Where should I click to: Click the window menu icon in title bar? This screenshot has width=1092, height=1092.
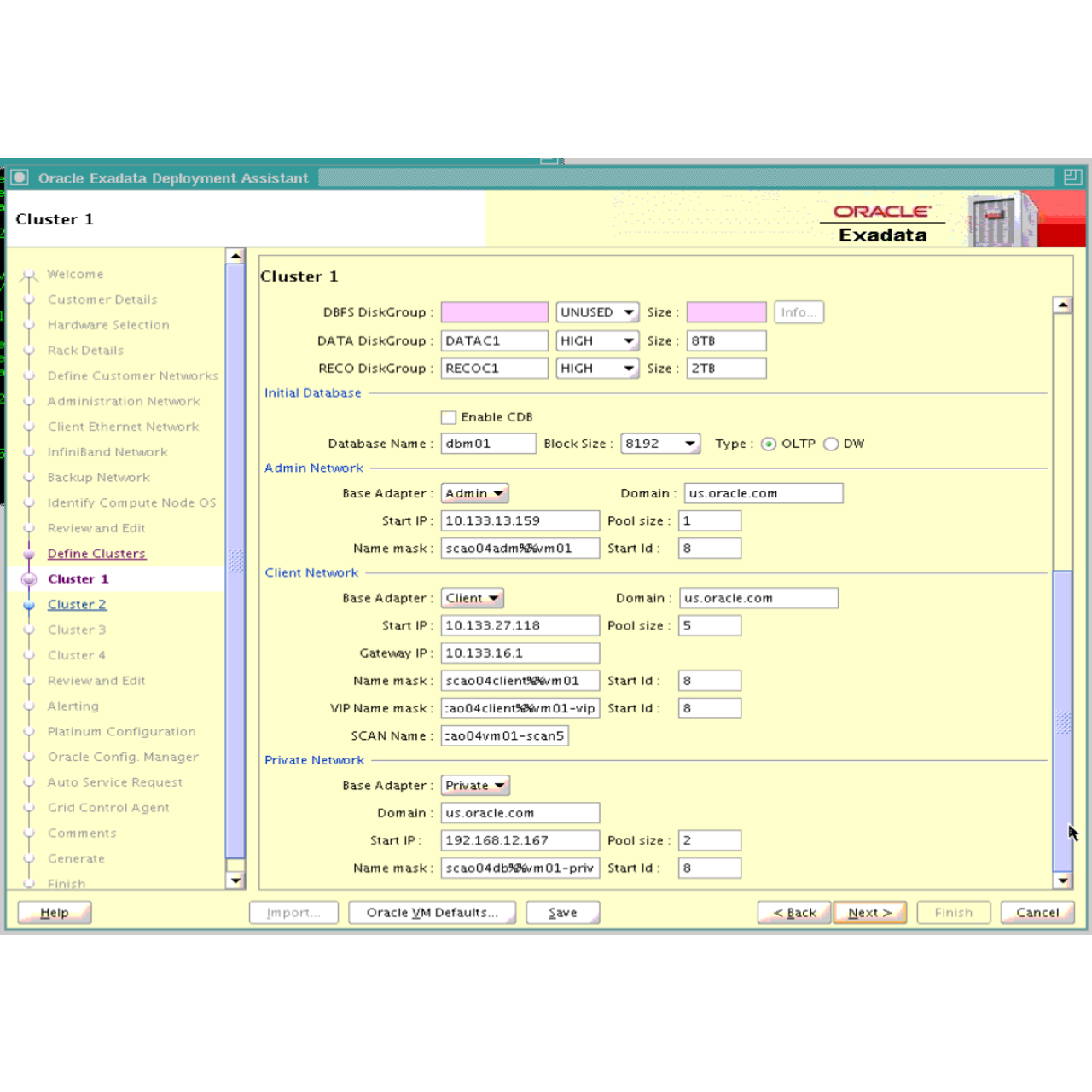20,177
